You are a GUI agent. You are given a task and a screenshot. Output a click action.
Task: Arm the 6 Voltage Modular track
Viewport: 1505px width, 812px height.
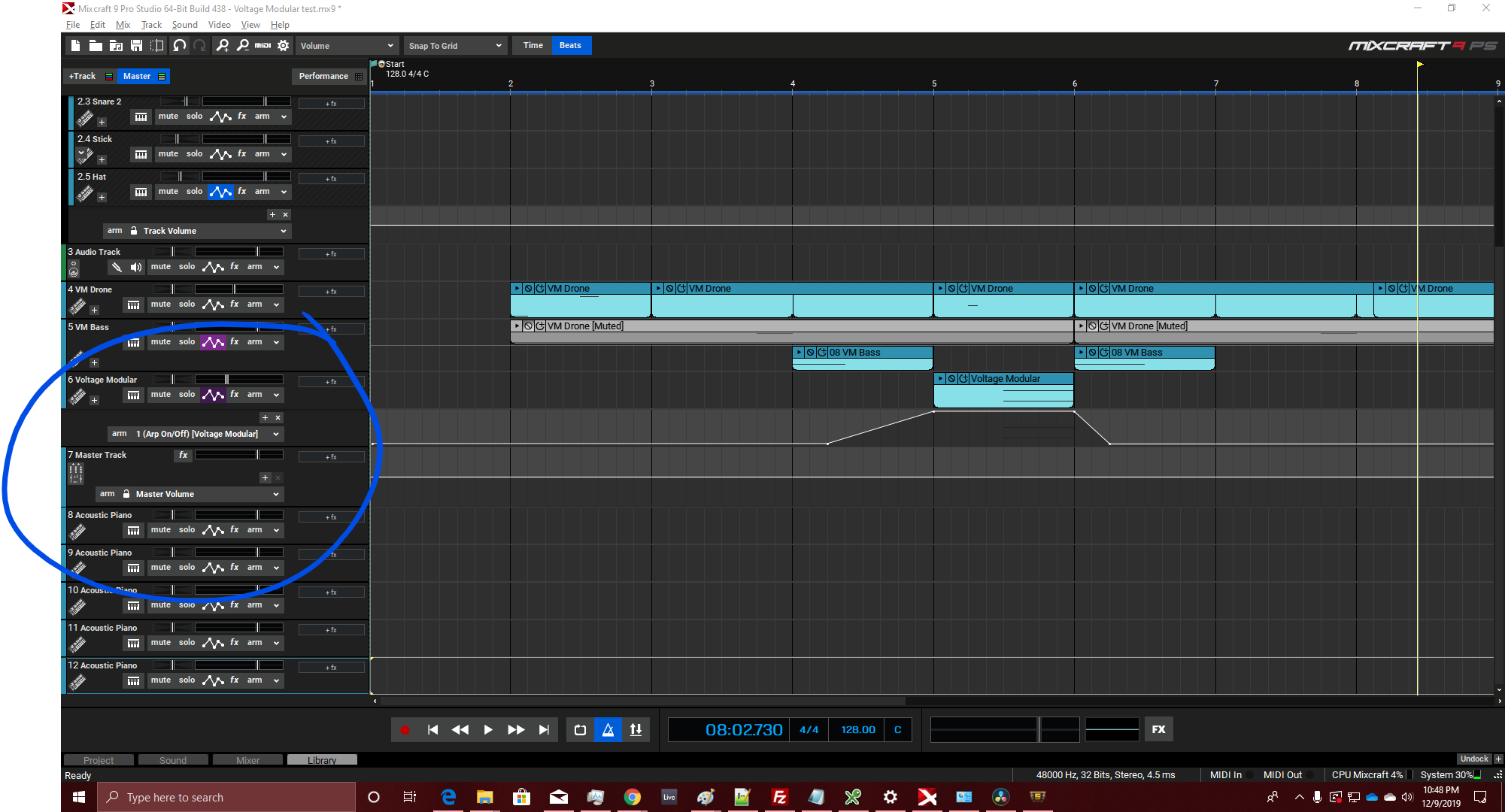pyautogui.click(x=255, y=395)
